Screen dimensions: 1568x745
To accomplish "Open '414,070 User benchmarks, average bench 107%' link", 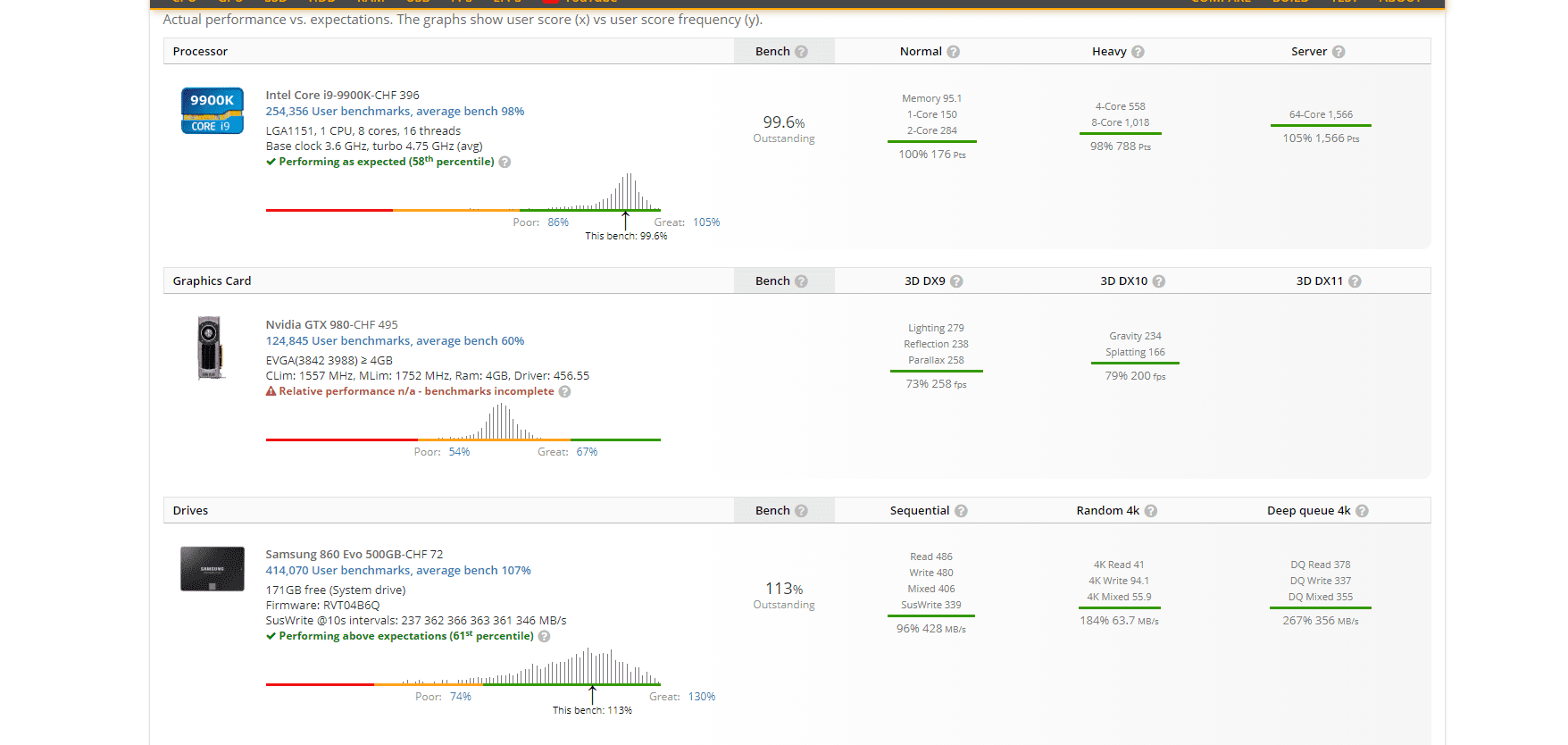I will (398, 571).
